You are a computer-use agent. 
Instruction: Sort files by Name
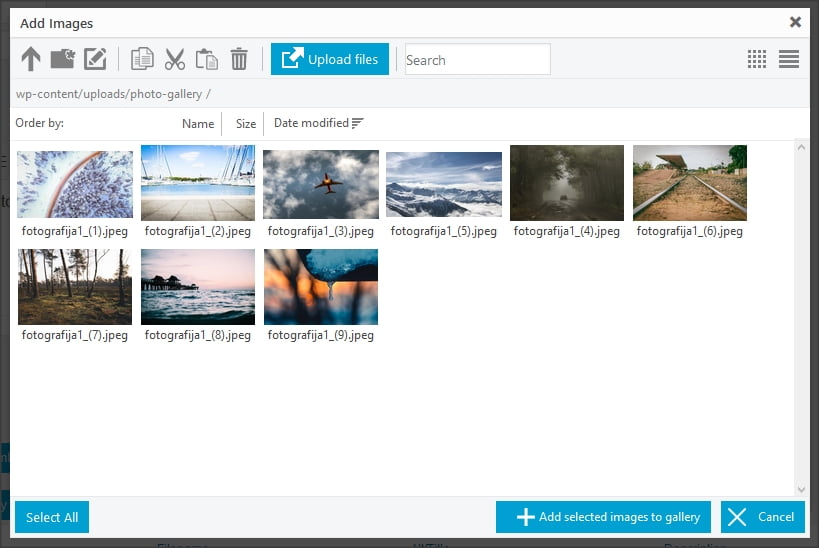click(198, 124)
